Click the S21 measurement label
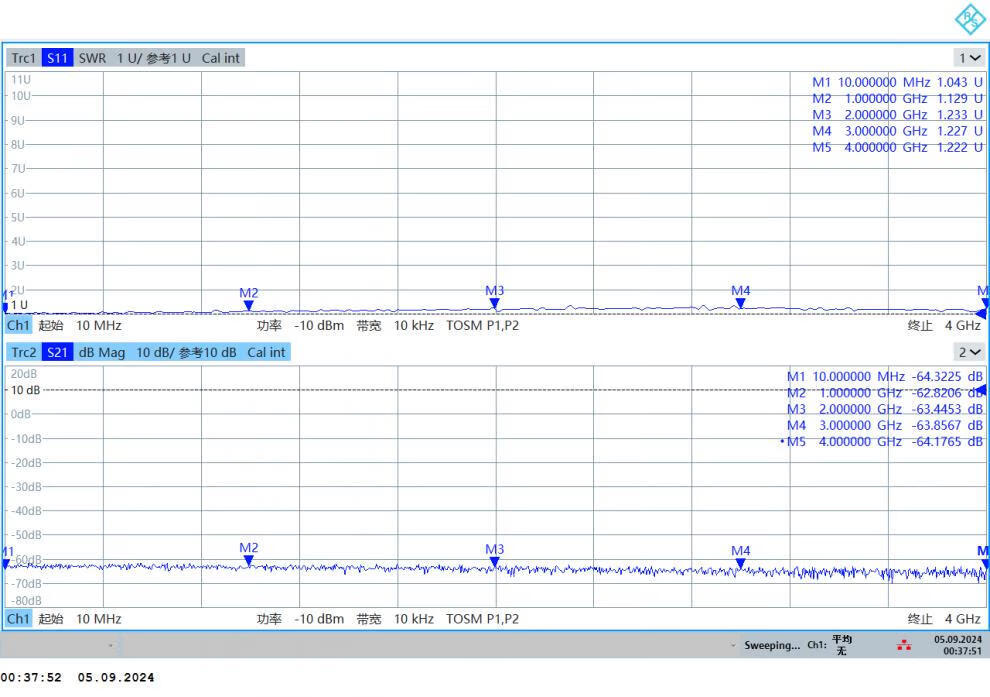The image size is (990, 697). coord(58,352)
